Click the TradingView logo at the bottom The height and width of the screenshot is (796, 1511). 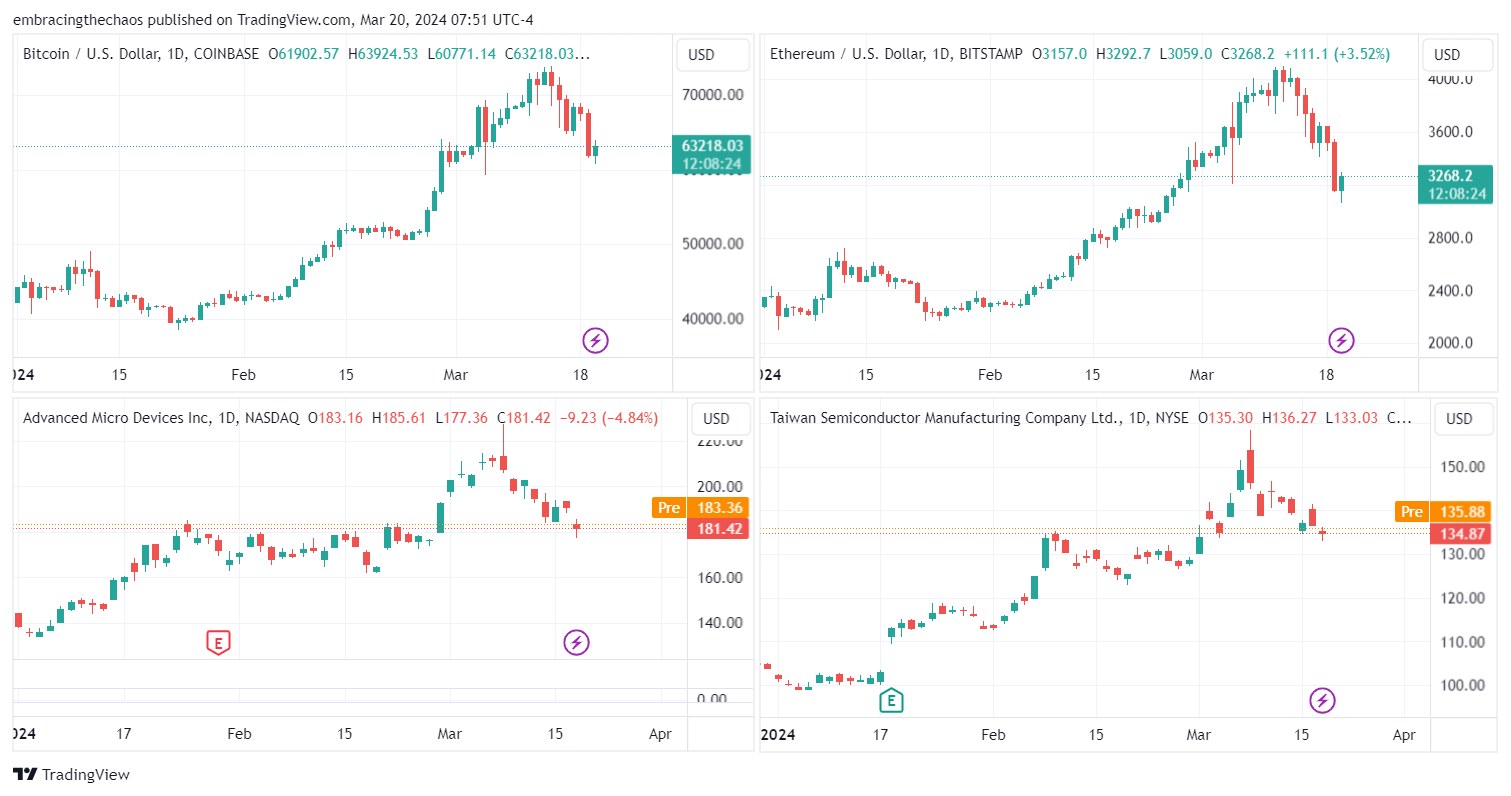[x=71, y=774]
